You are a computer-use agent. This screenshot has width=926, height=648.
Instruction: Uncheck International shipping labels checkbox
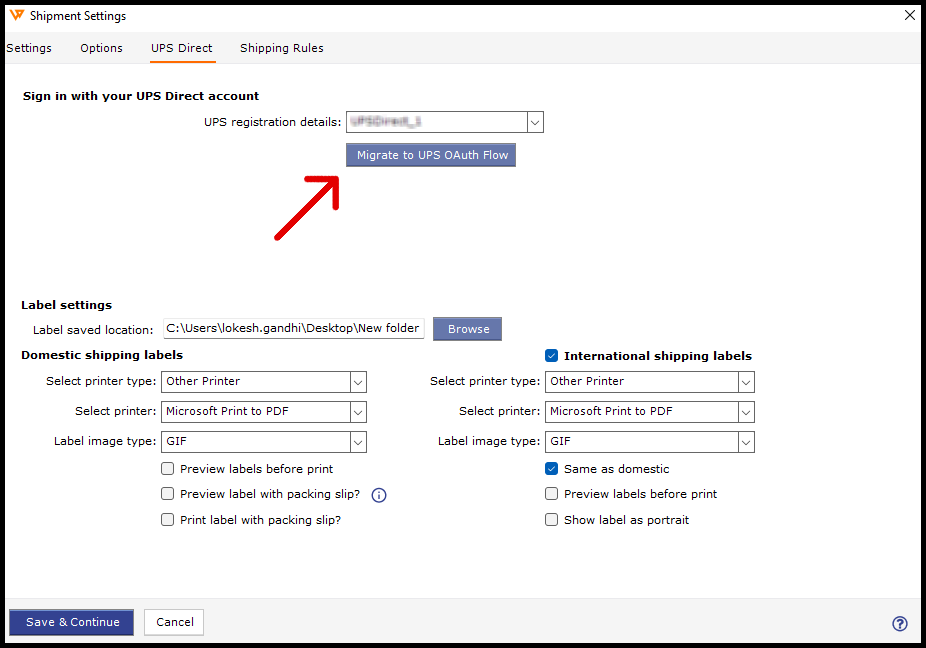[552, 356]
